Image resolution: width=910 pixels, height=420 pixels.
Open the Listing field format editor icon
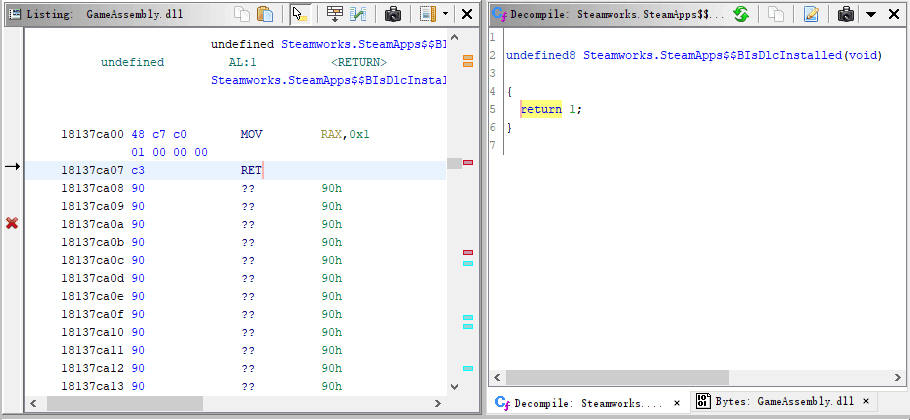[333, 14]
